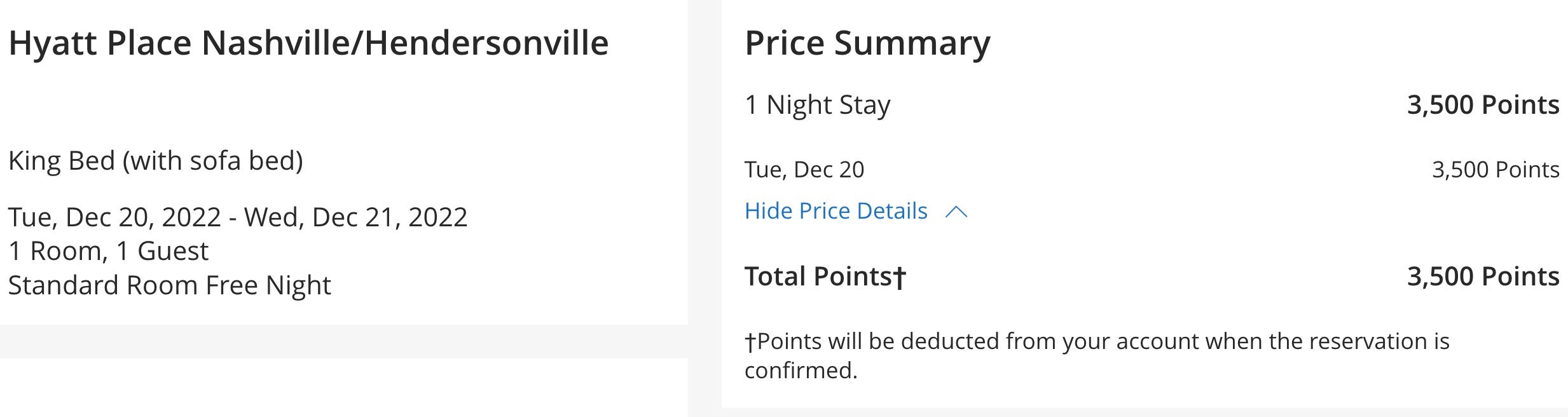Click the Hide Price Details link
The width and height of the screenshot is (1568, 417).
click(x=836, y=211)
